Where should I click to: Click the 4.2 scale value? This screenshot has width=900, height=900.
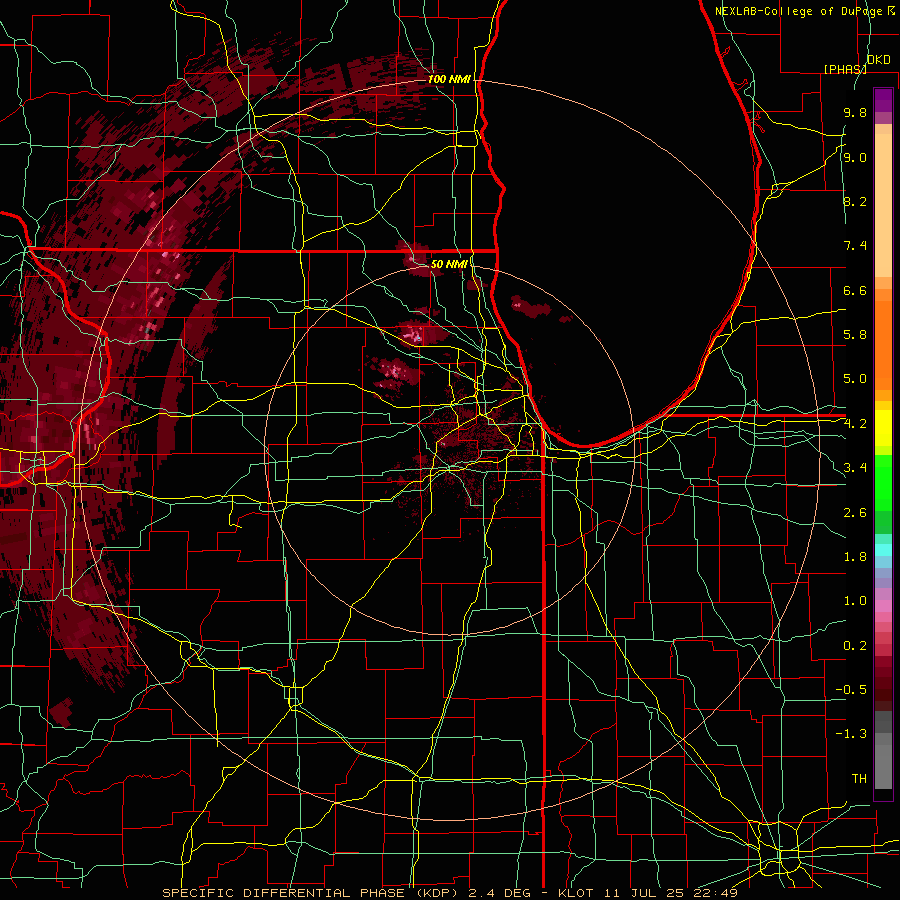(855, 424)
